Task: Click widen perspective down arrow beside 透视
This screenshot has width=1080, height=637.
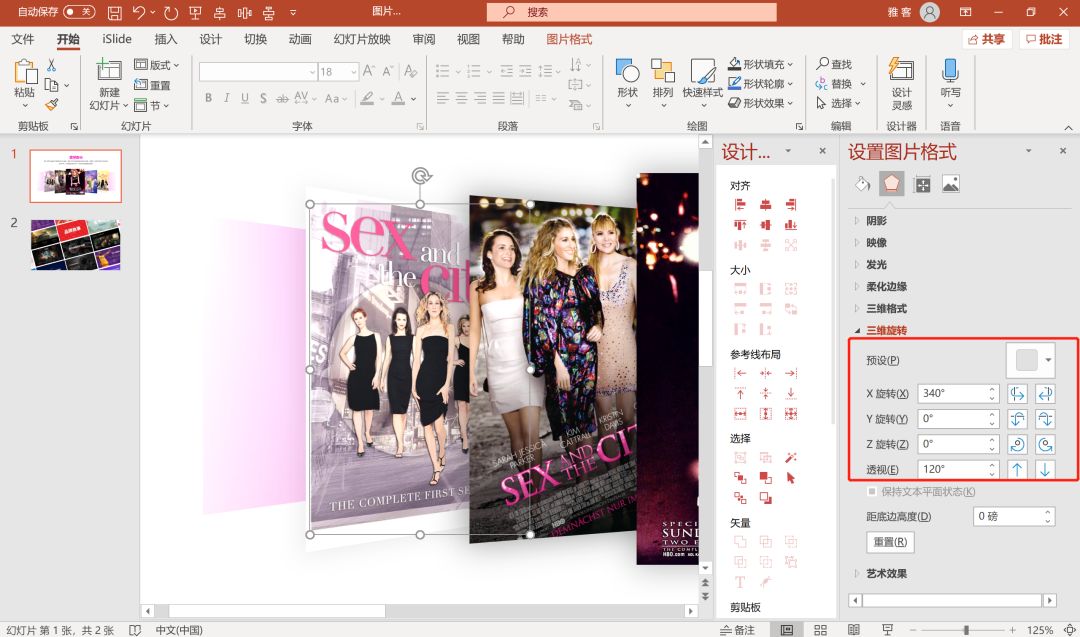Action: click(1045, 469)
